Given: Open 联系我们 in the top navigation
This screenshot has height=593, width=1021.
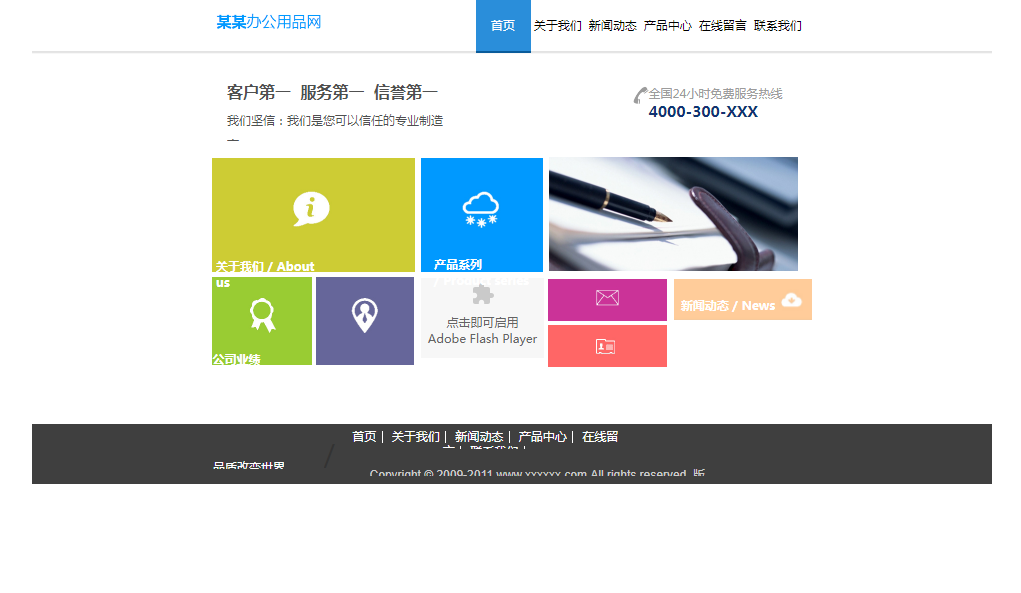Looking at the screenshot, I should point(777,26).
